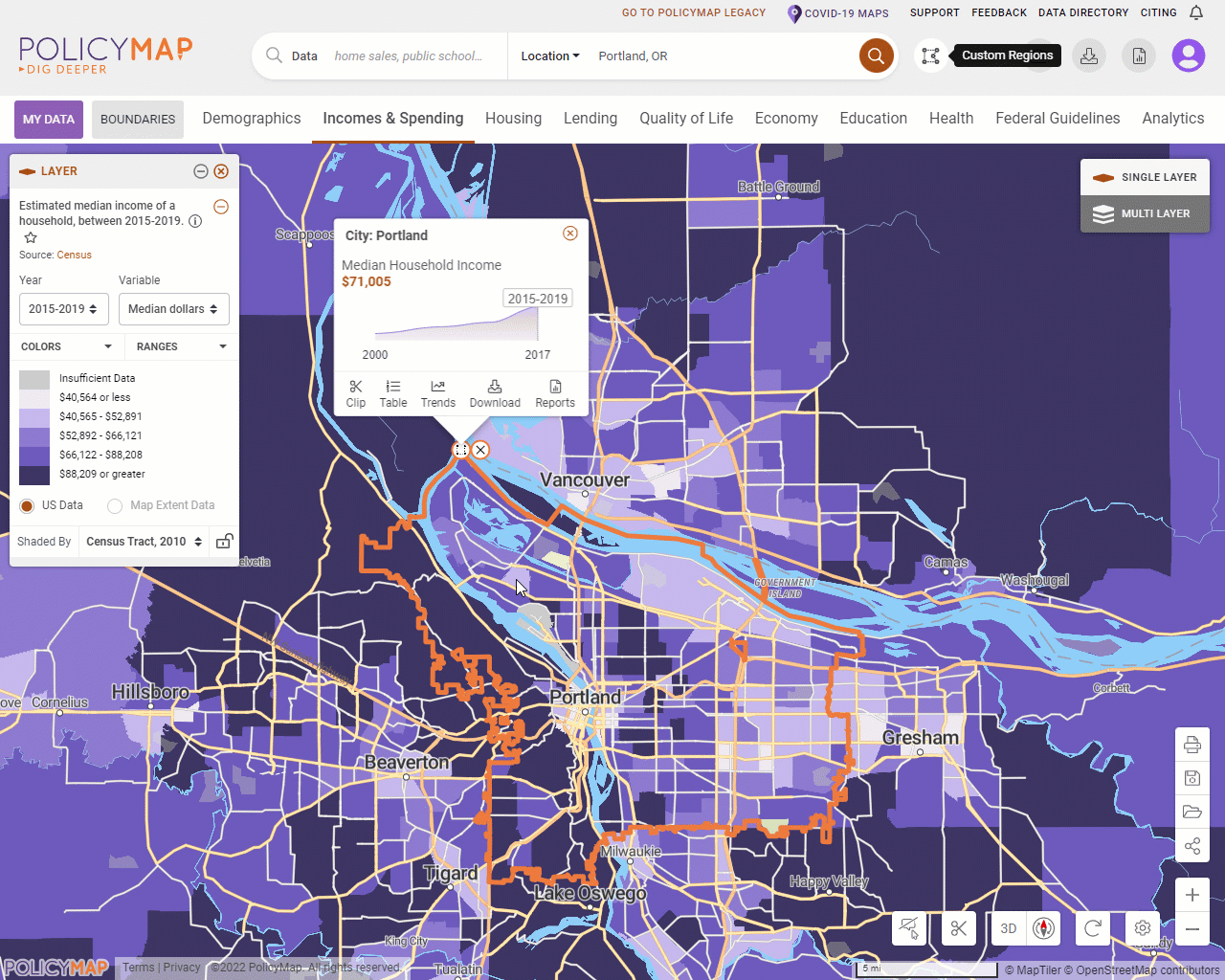Toggle 3D map view
The image size is (1225, 980).
click(x=1009, y=928)
